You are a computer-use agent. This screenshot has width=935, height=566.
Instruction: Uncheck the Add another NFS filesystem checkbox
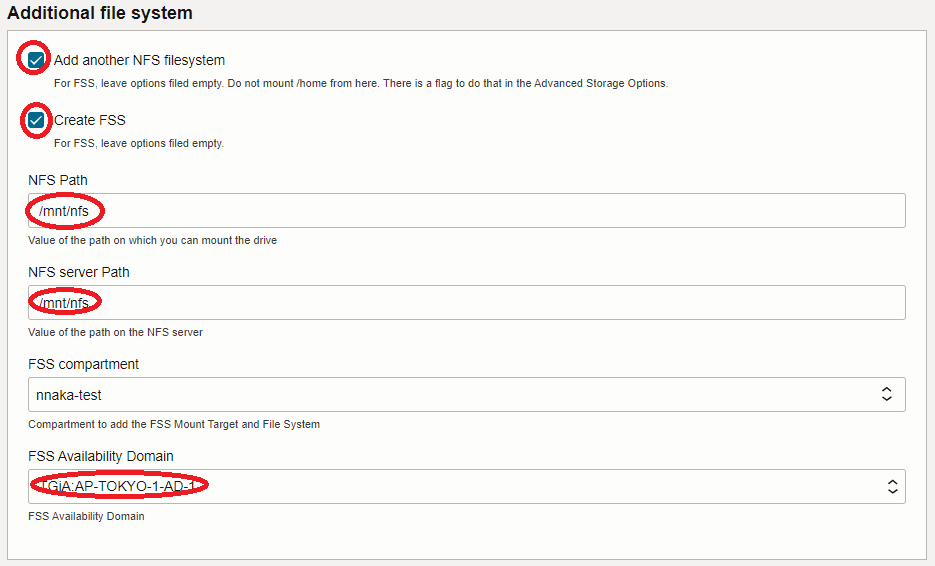tap(36, 60)
